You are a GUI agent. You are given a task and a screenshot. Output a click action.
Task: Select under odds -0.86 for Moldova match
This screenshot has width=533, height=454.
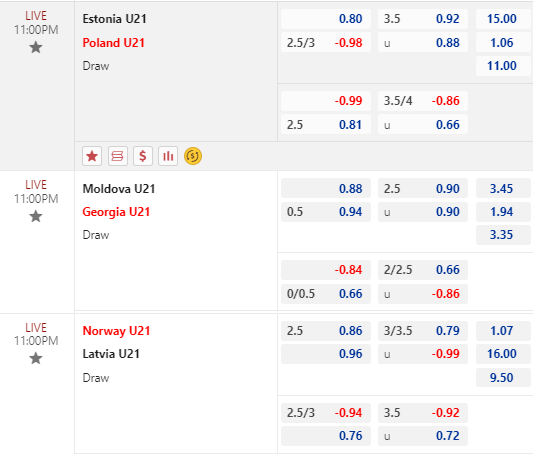click(x=423, y=294)
